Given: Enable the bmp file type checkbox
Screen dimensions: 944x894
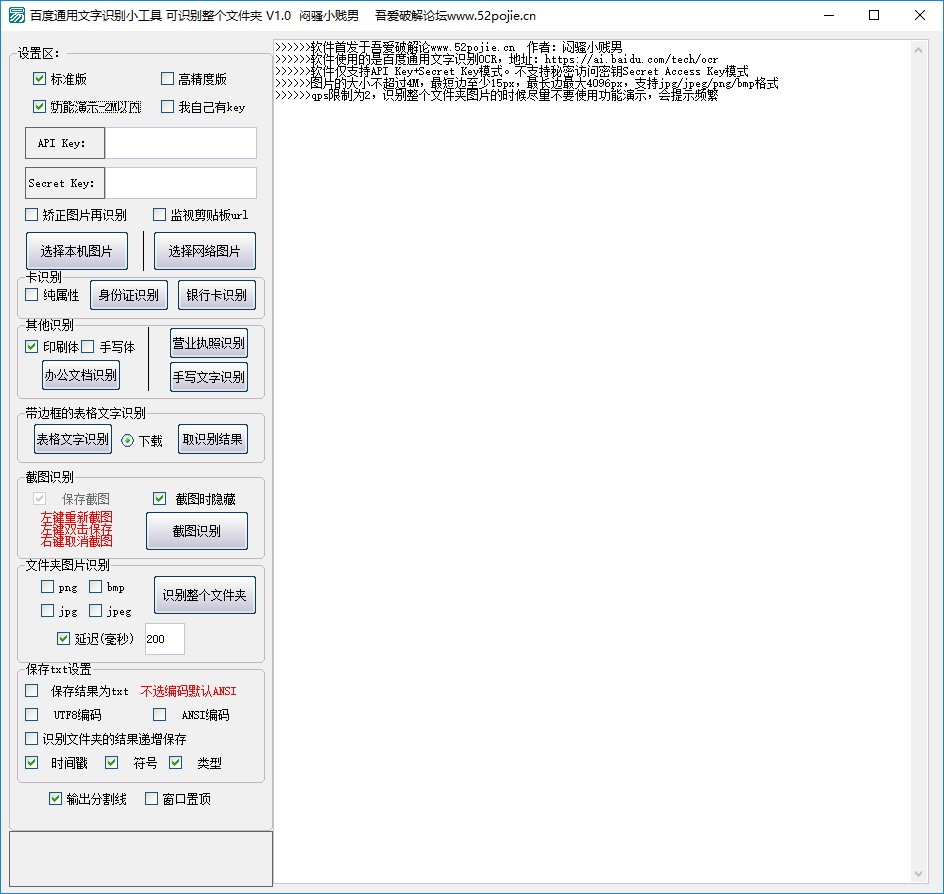Looking at the screenshot, I should point(96,586).
